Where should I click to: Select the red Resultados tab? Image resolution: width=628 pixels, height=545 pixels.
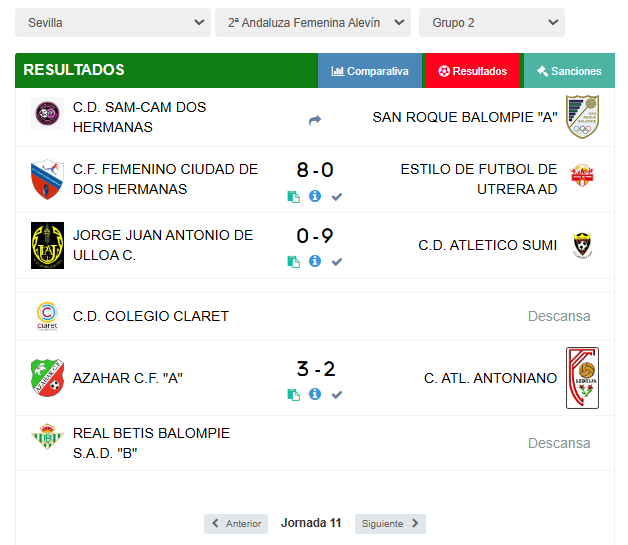coord(473,70)
